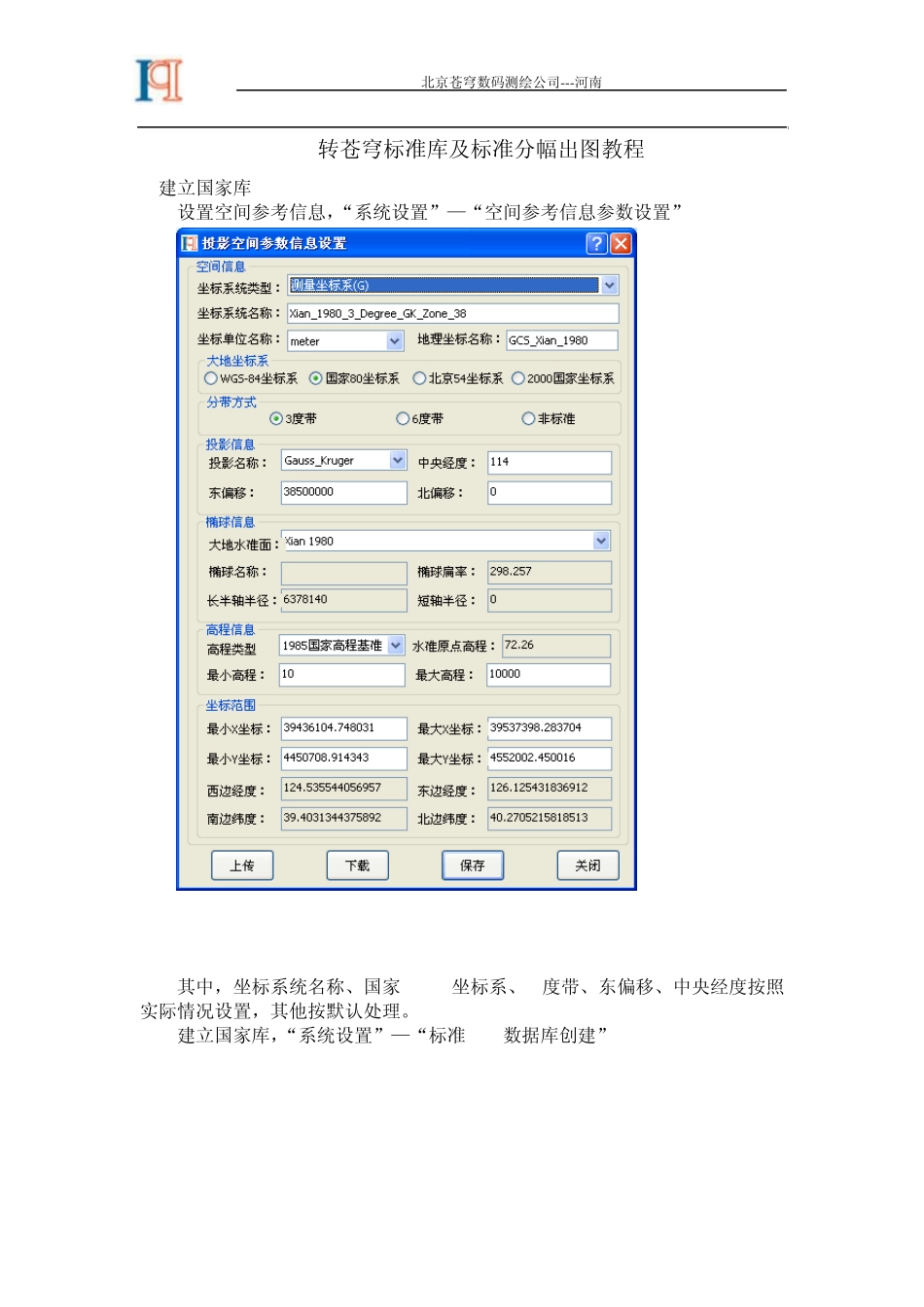This screenshot has width=924, height=1307.
Task: Click the 北边纬度 field
Action: [x=550, y=819]
